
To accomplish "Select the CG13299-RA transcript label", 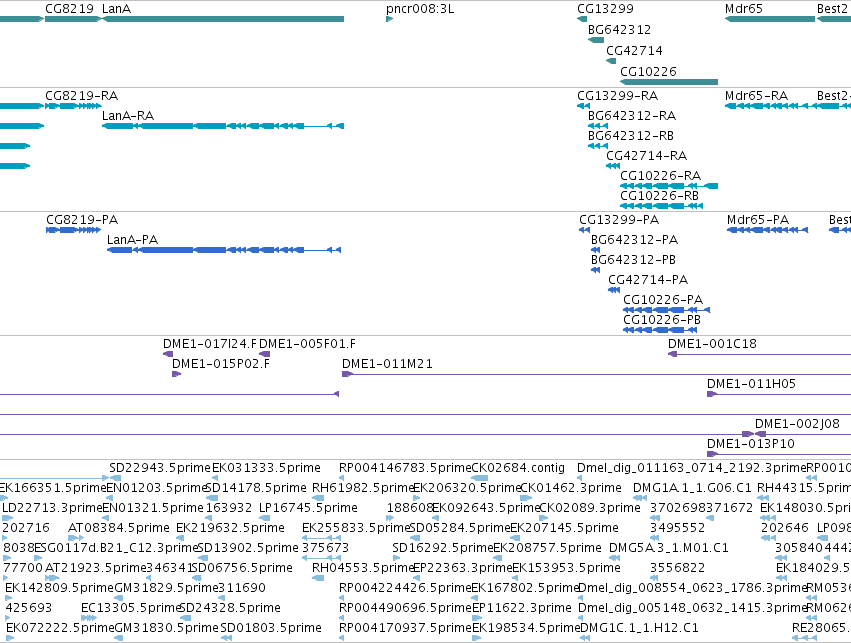I will pyautogui.click(x=618, y=96).
